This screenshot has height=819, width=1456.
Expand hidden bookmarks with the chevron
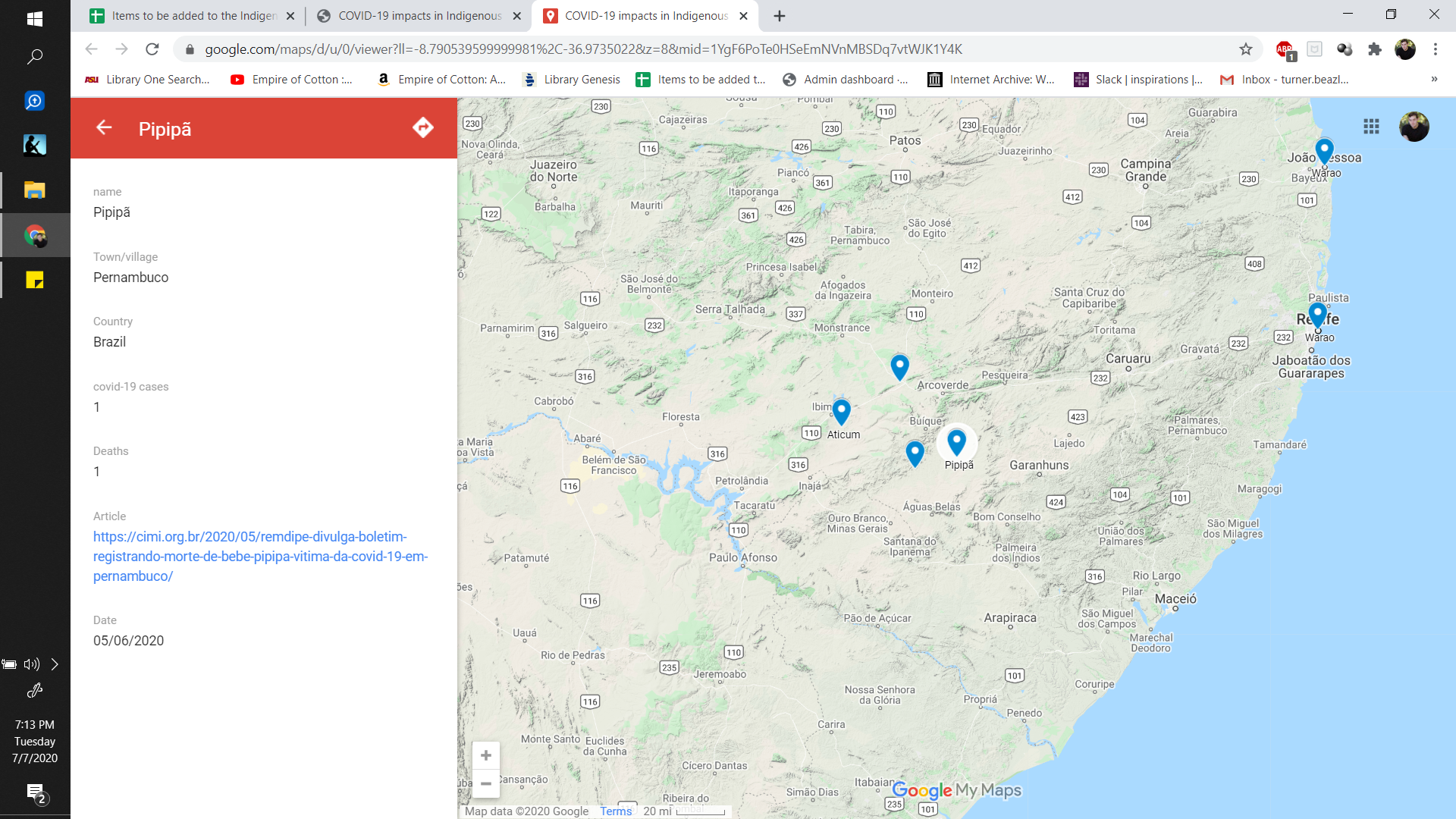pyautogui.click(x=1434, y=79)
